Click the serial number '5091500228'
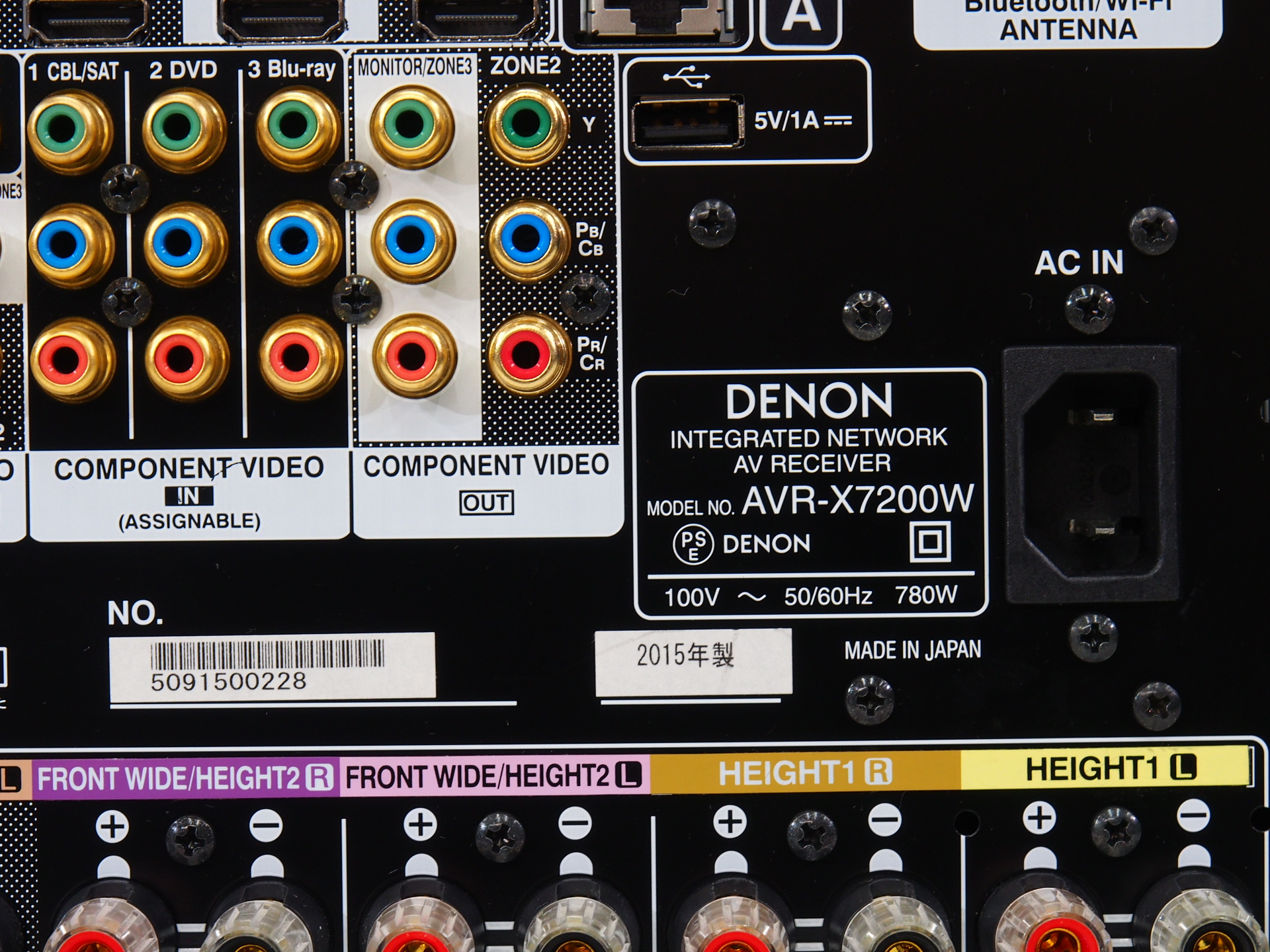The width and height of the screenshot is (1270, 952). (228, 682)
